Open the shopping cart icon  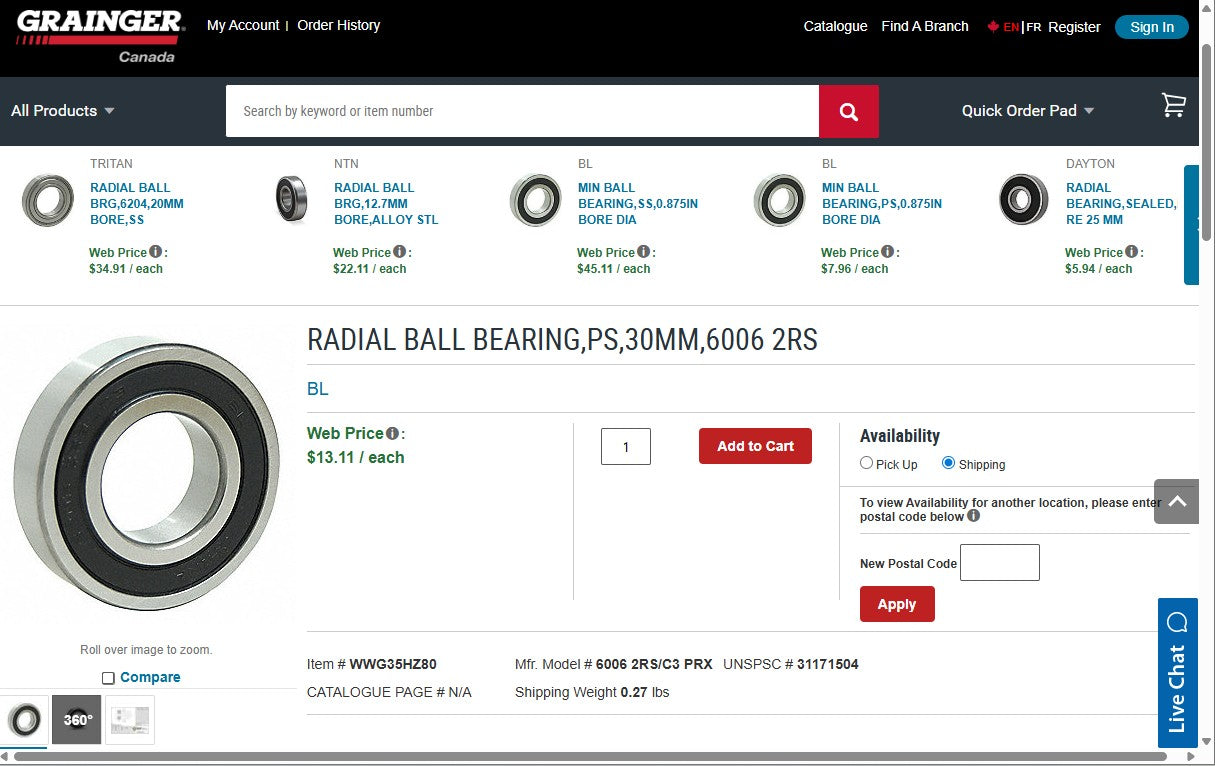pos(1173,105)
